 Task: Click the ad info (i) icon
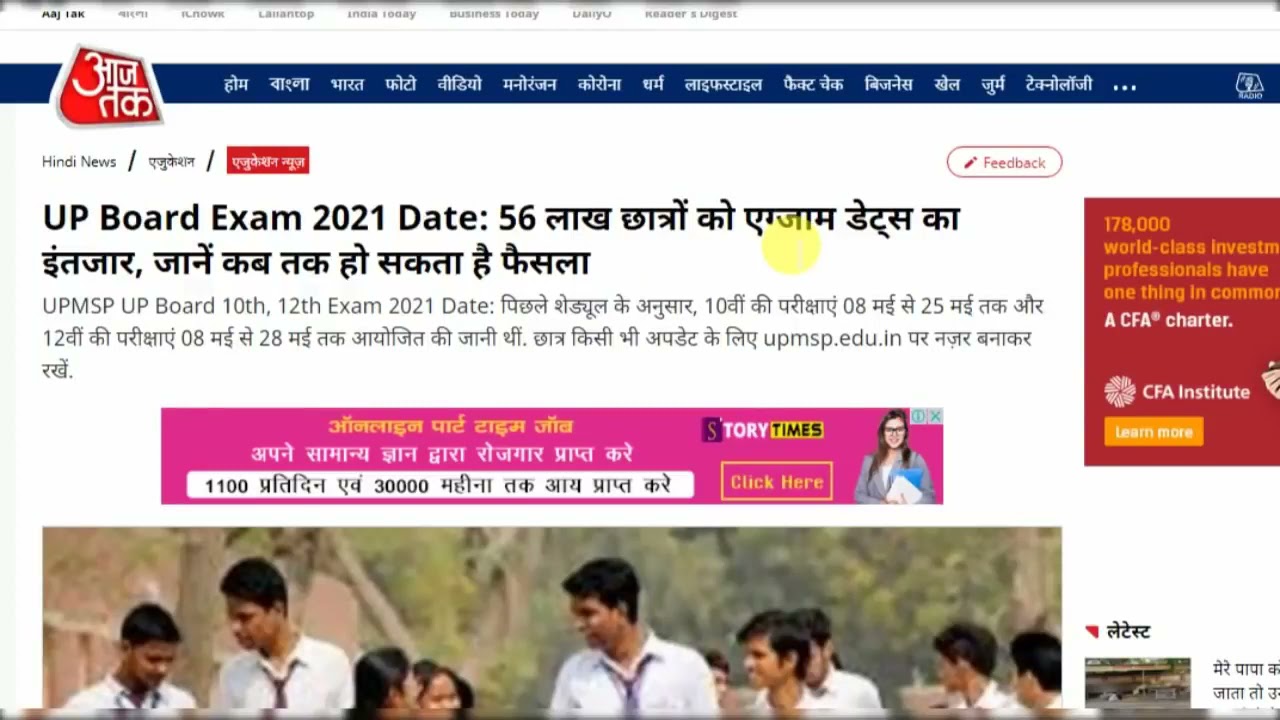917,416
